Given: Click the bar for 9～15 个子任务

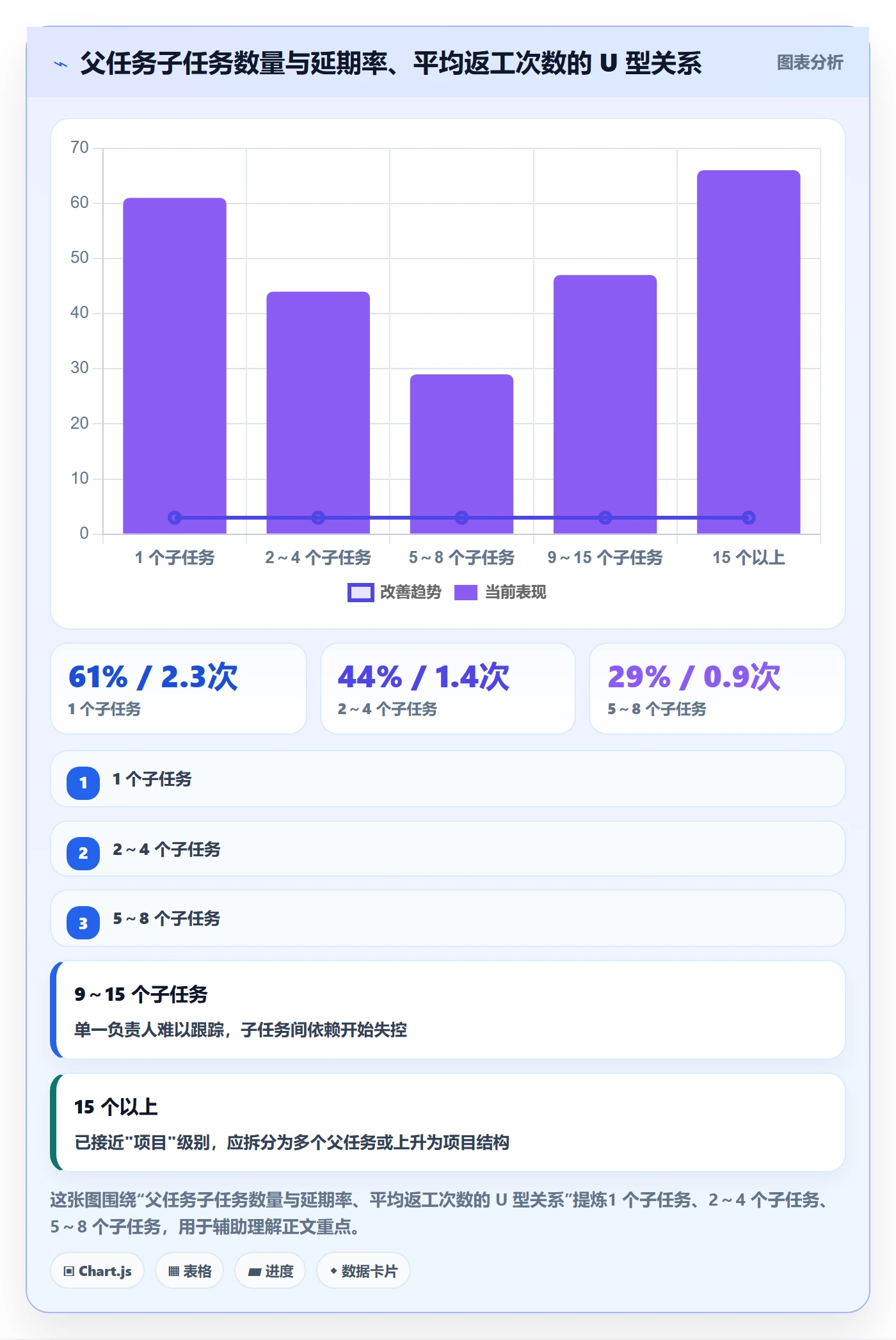Looking at the screenshot, I should pos(605,404).
